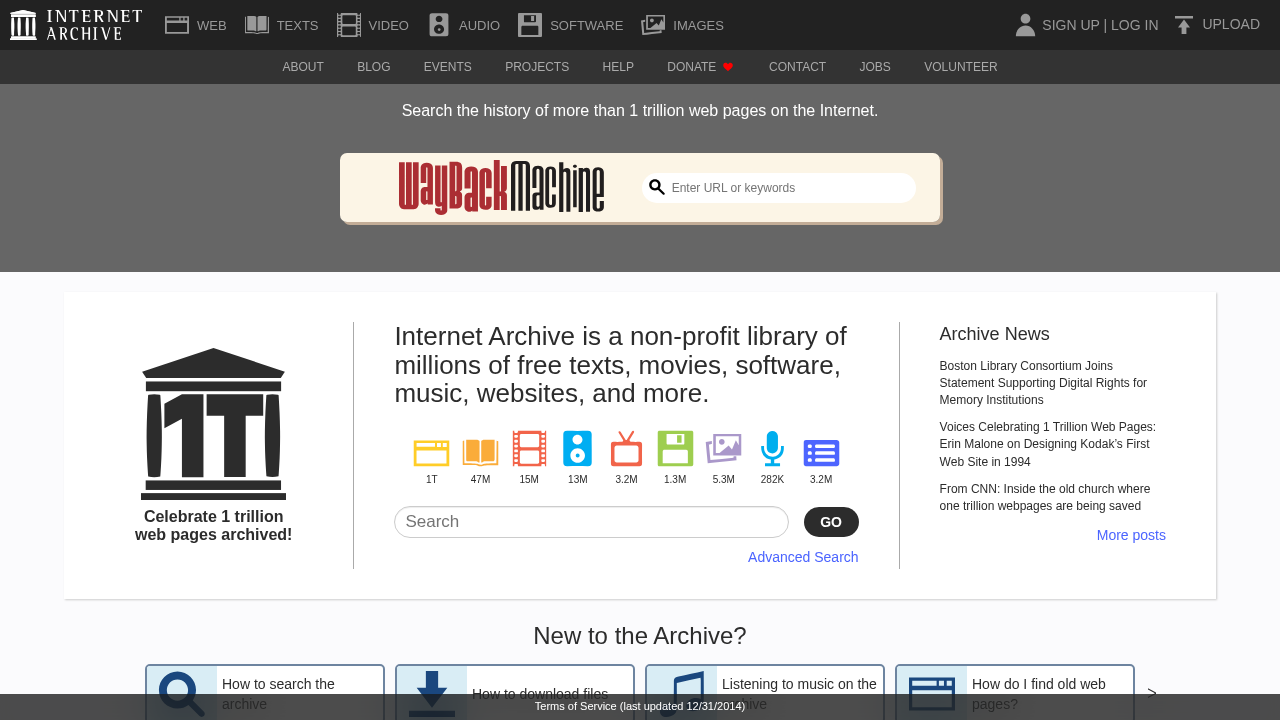Image resolution: width=1280 pixels, height=720 pixels.
Task: Show next tutorial cards with right arrow
Action: pyautogui.click(x=1151, y=692)
